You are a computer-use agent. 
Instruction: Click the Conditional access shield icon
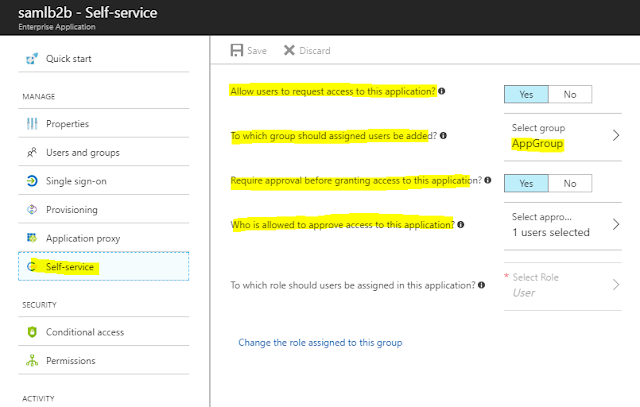coord(30,332)
